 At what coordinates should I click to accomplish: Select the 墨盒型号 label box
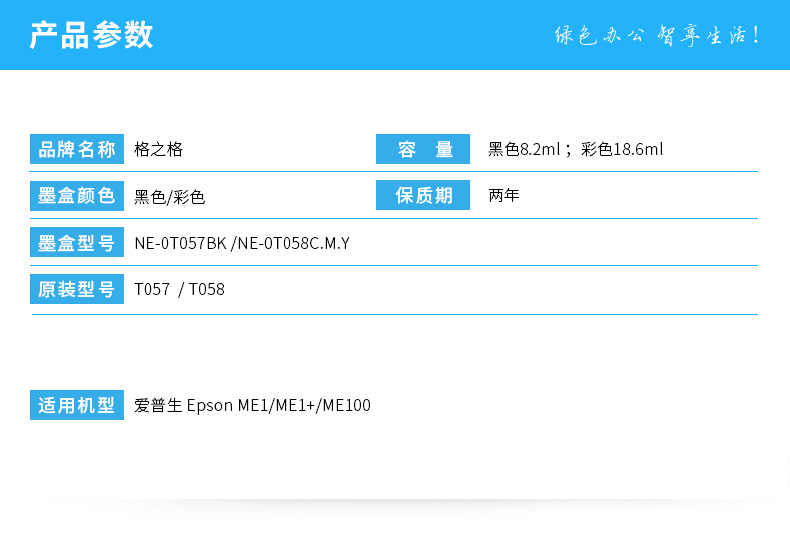pyautogui.click(x=77, y=243)
